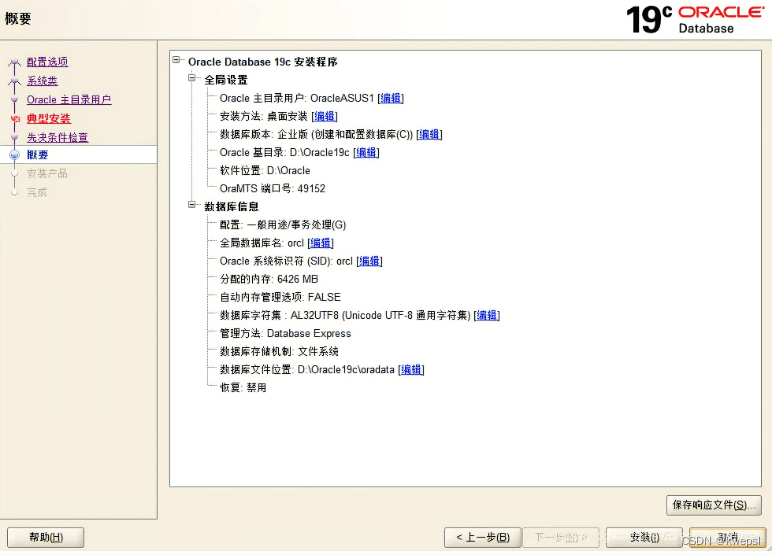Return to the 先决条件检查 step
Viewport: 775px width, 556px height.
pos(57,137)
